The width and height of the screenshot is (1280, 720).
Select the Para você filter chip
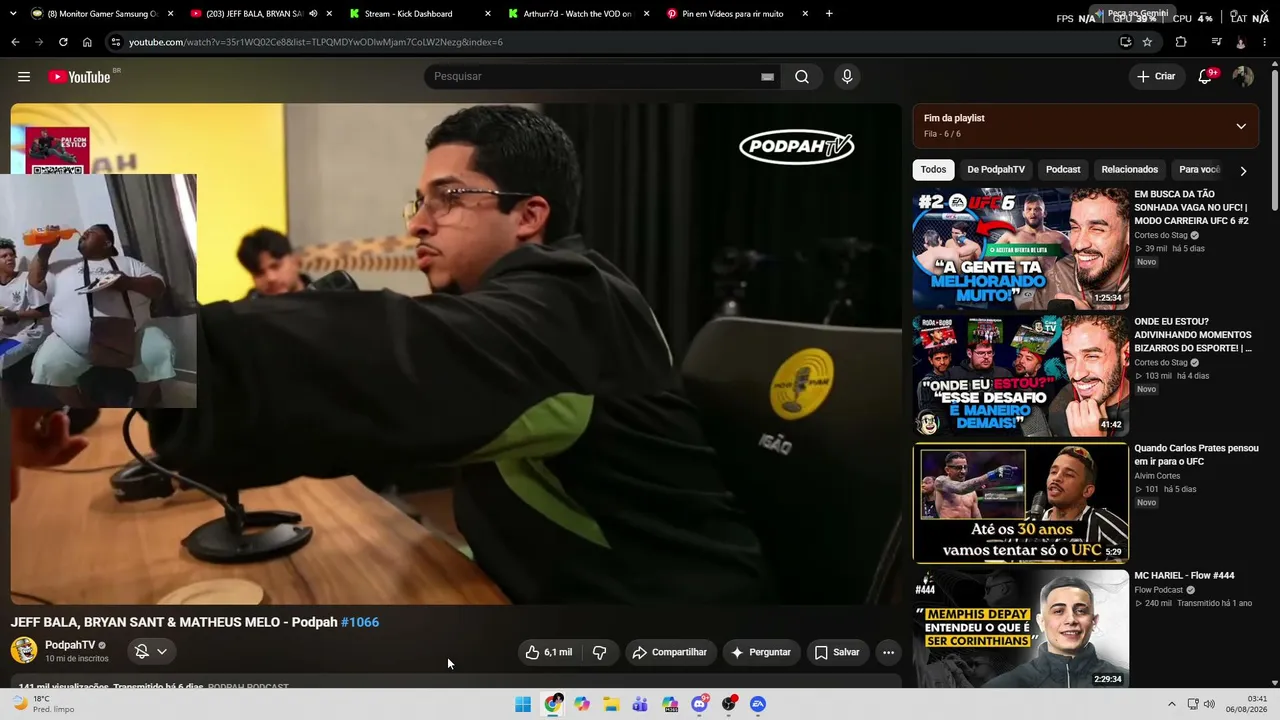1199,170
